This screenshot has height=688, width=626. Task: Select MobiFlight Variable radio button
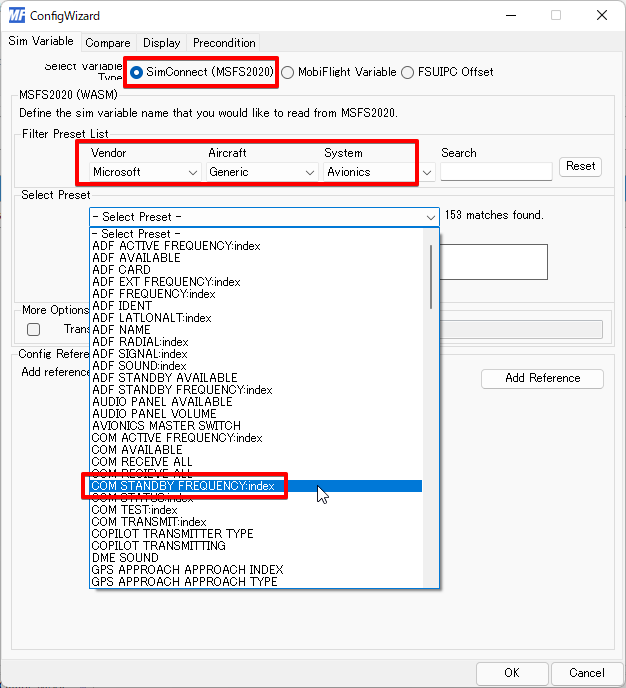pyautogui.click(x=339, y=72)
